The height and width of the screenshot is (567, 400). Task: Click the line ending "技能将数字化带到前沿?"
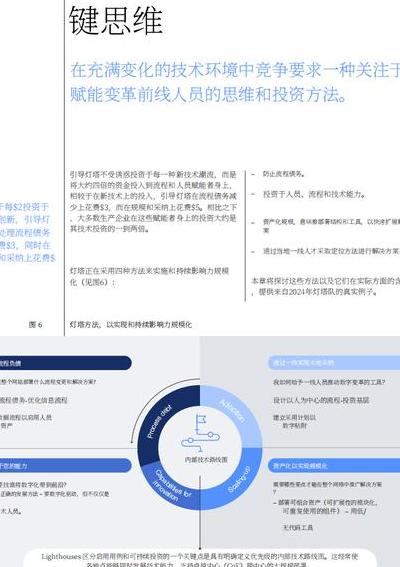(33, 485)
